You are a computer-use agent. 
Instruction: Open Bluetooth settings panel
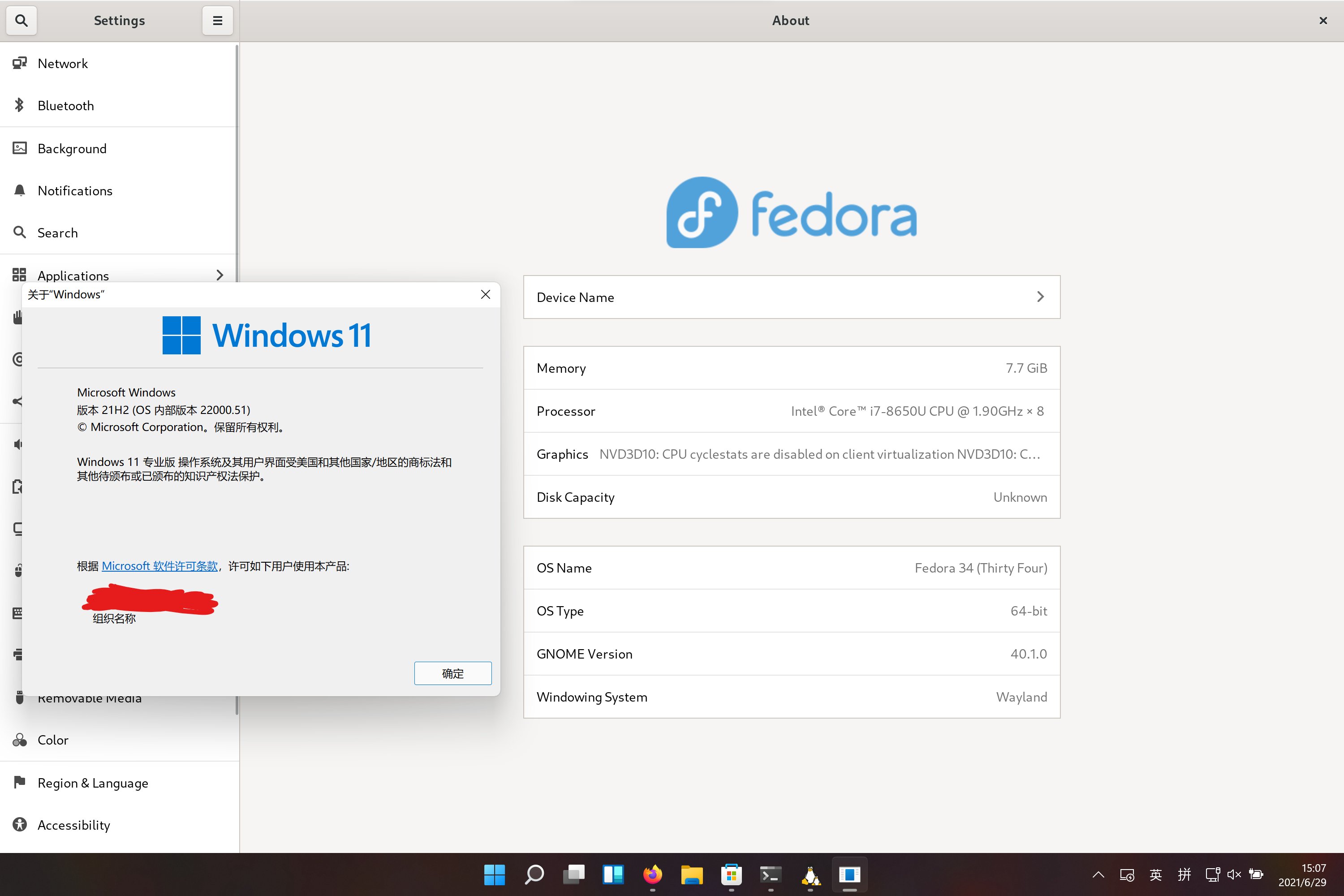[120, 106]
